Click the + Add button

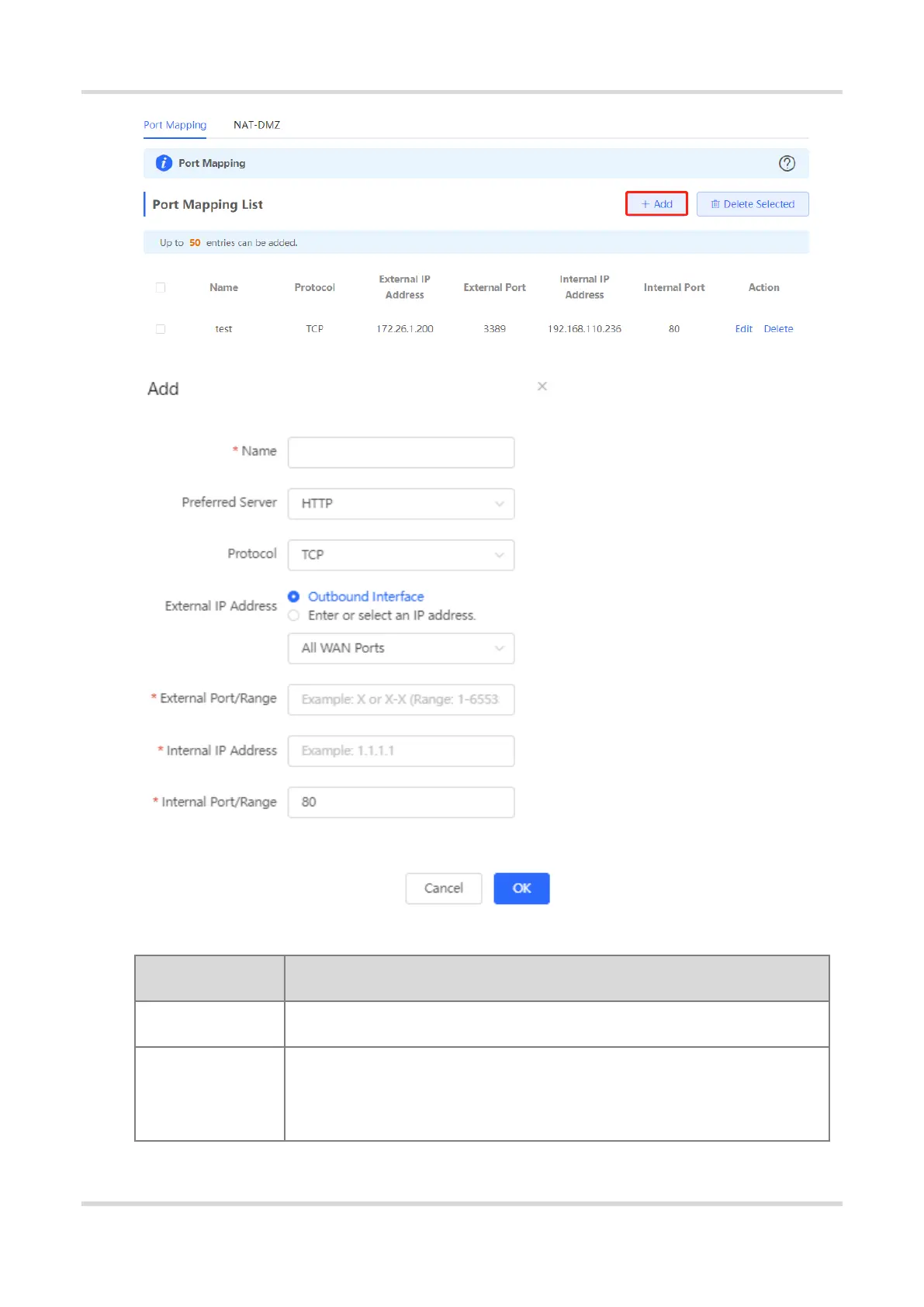click(x=656, y=204)
